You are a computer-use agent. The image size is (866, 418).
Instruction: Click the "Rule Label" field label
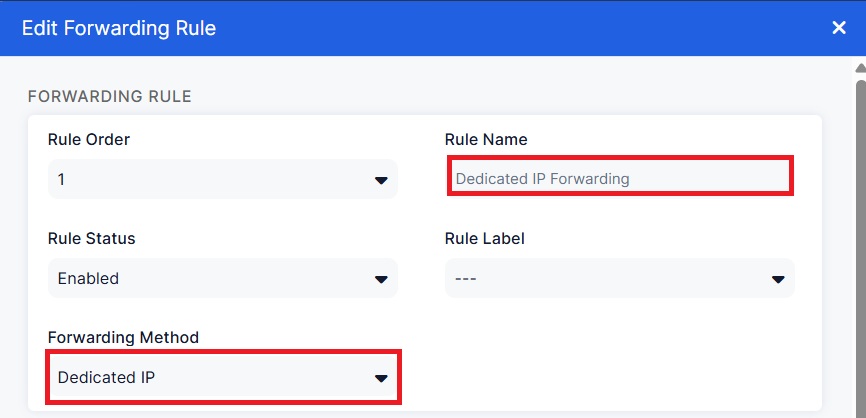[x=485, y=238]
